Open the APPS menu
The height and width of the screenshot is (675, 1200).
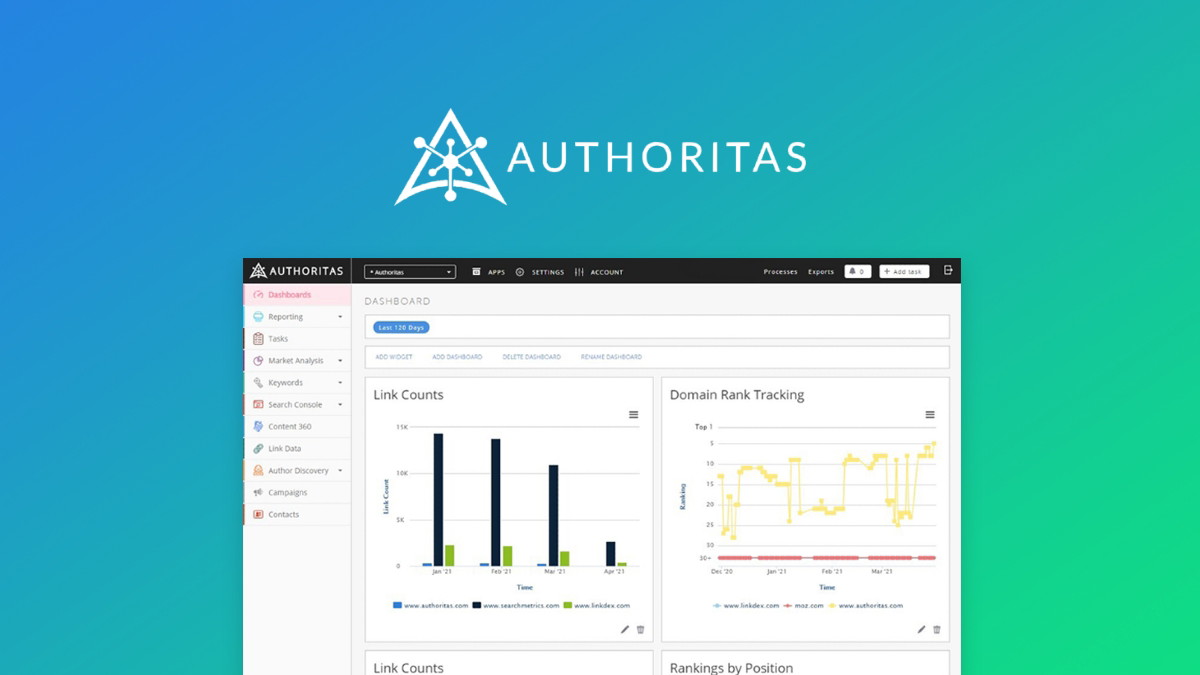point(489,272)
